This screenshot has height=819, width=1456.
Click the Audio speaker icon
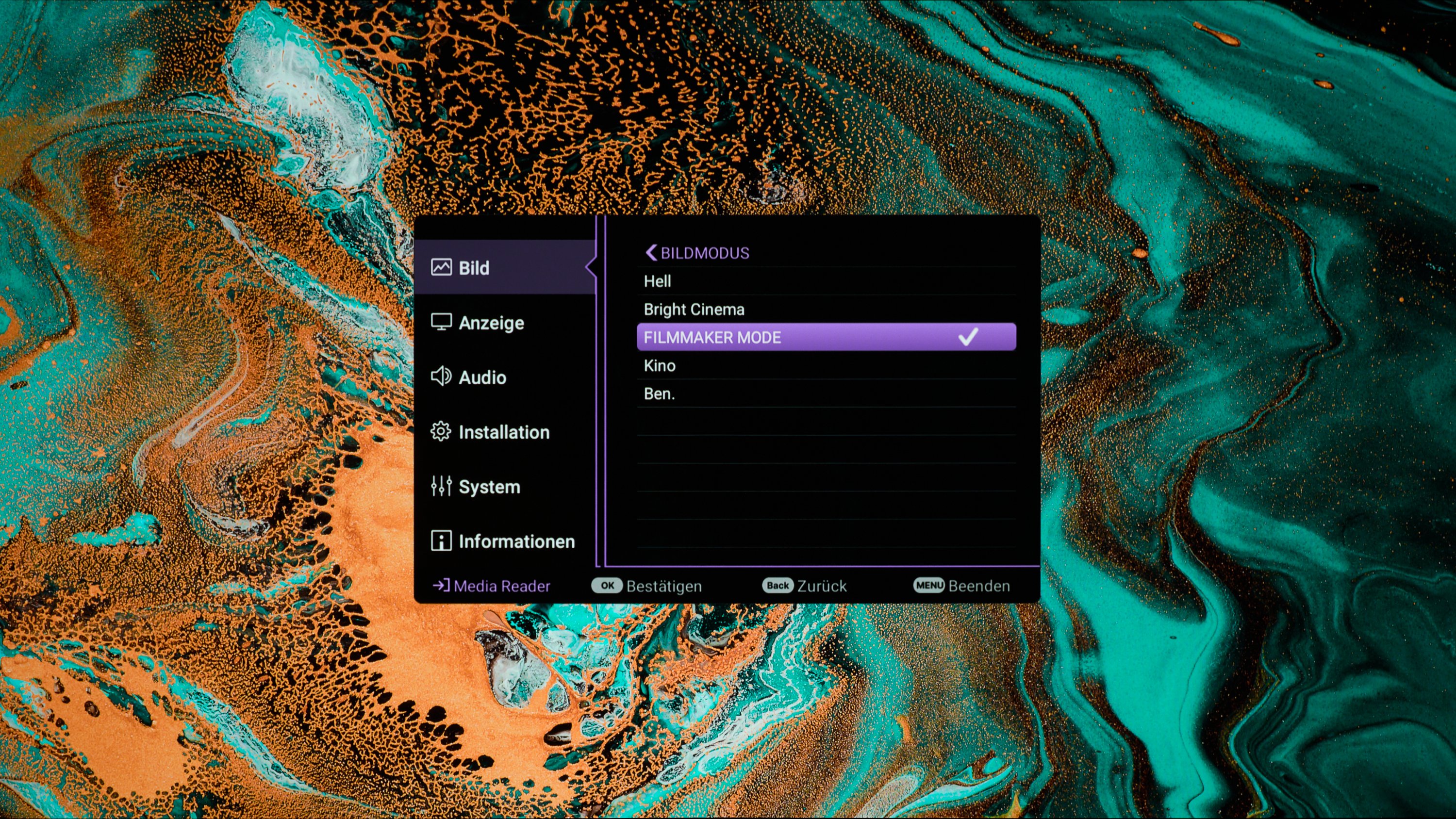(x=441, y=377)
